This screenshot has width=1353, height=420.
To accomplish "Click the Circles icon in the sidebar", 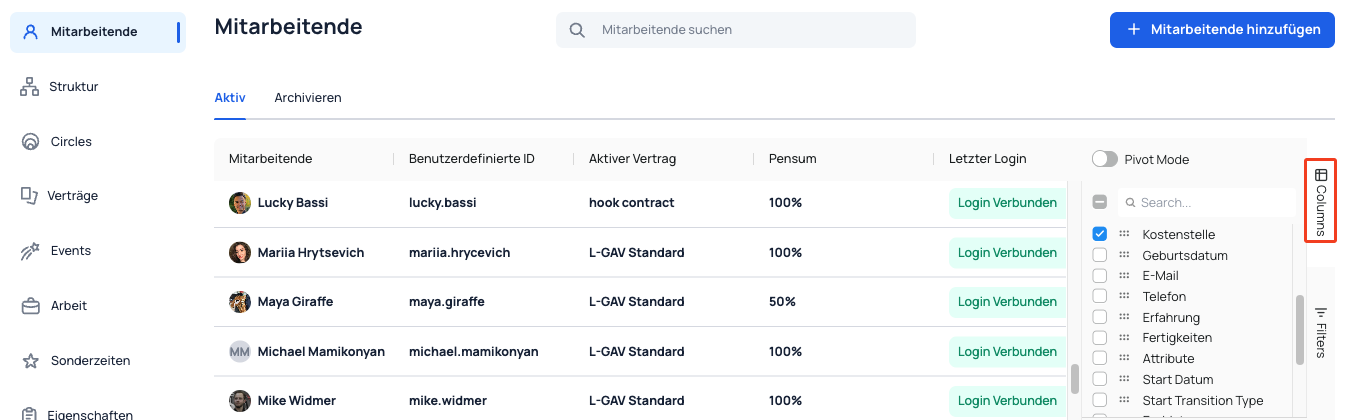I will click(30, 142).
